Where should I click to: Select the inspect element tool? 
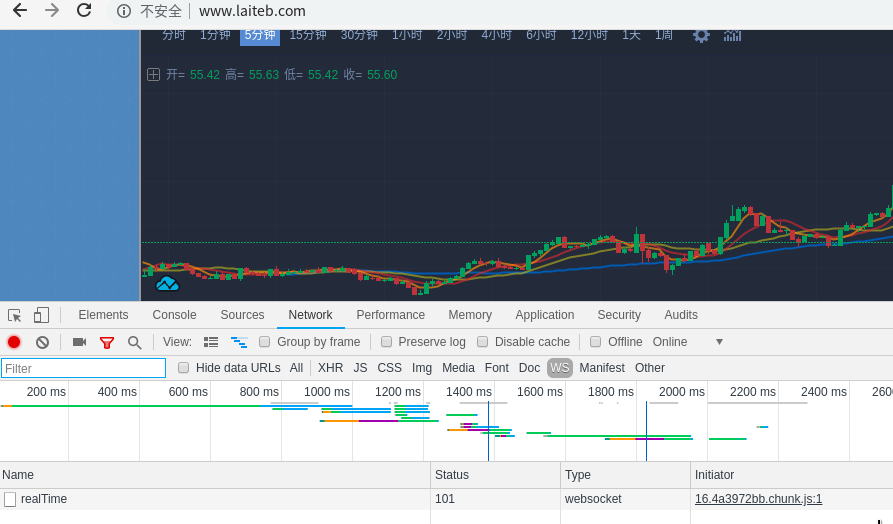click(x=15, y=315)
